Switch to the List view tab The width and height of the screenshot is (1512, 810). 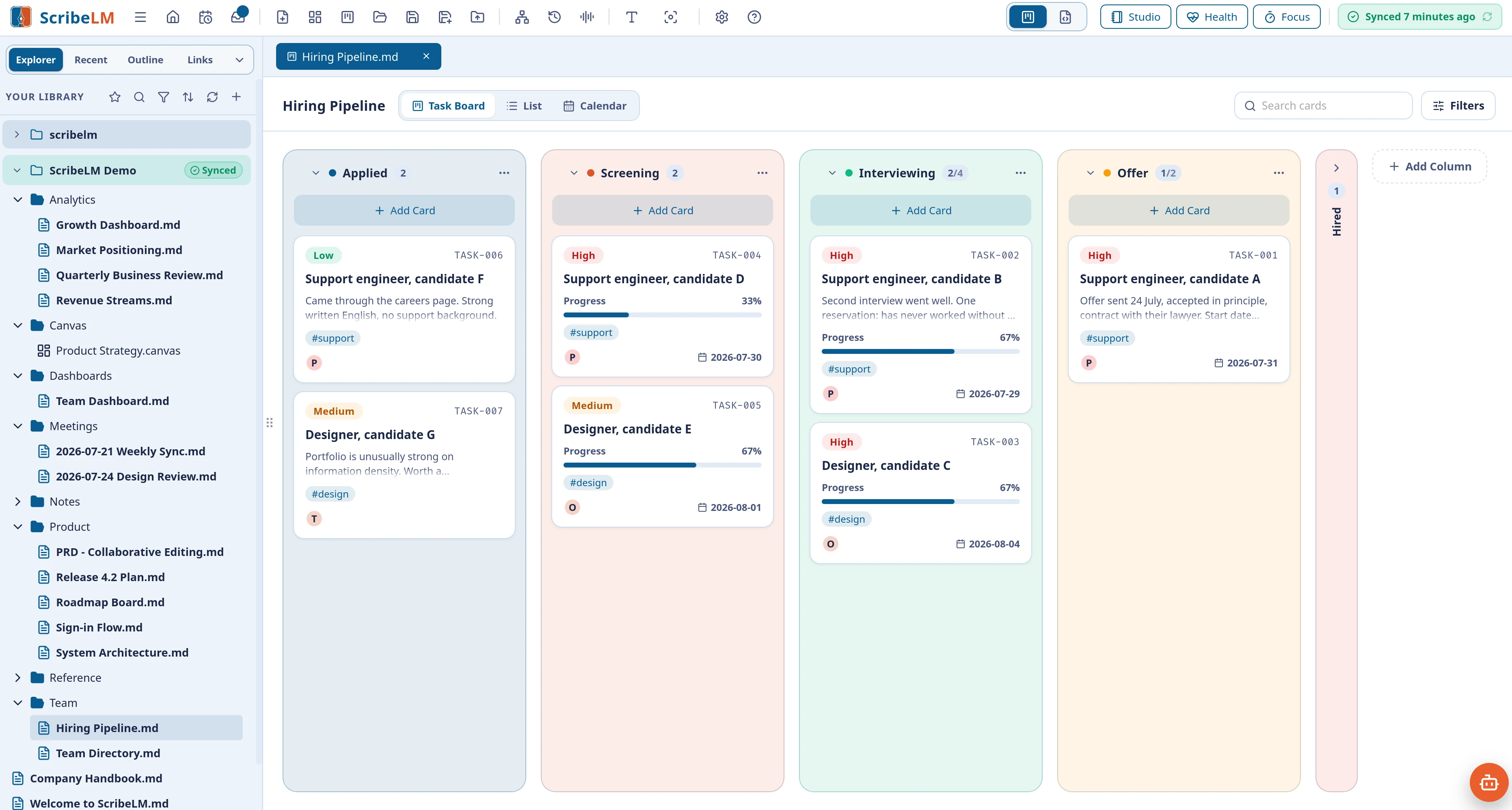(524, 106)
